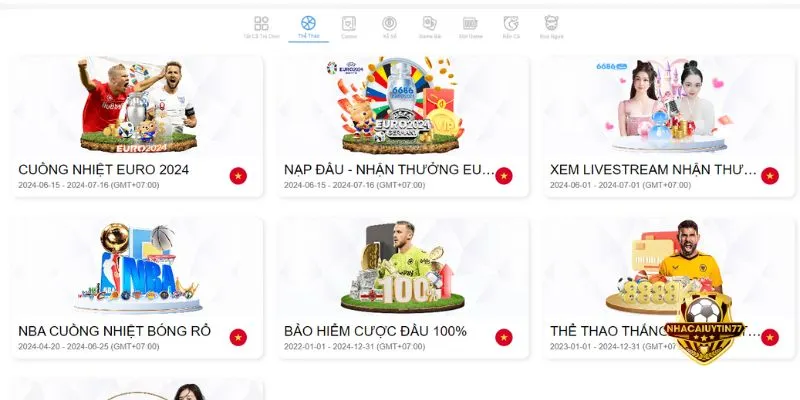Click the NHACAIUYTIN77 shield logo
This screenshot has width=800, height=400.
(704, 326)
